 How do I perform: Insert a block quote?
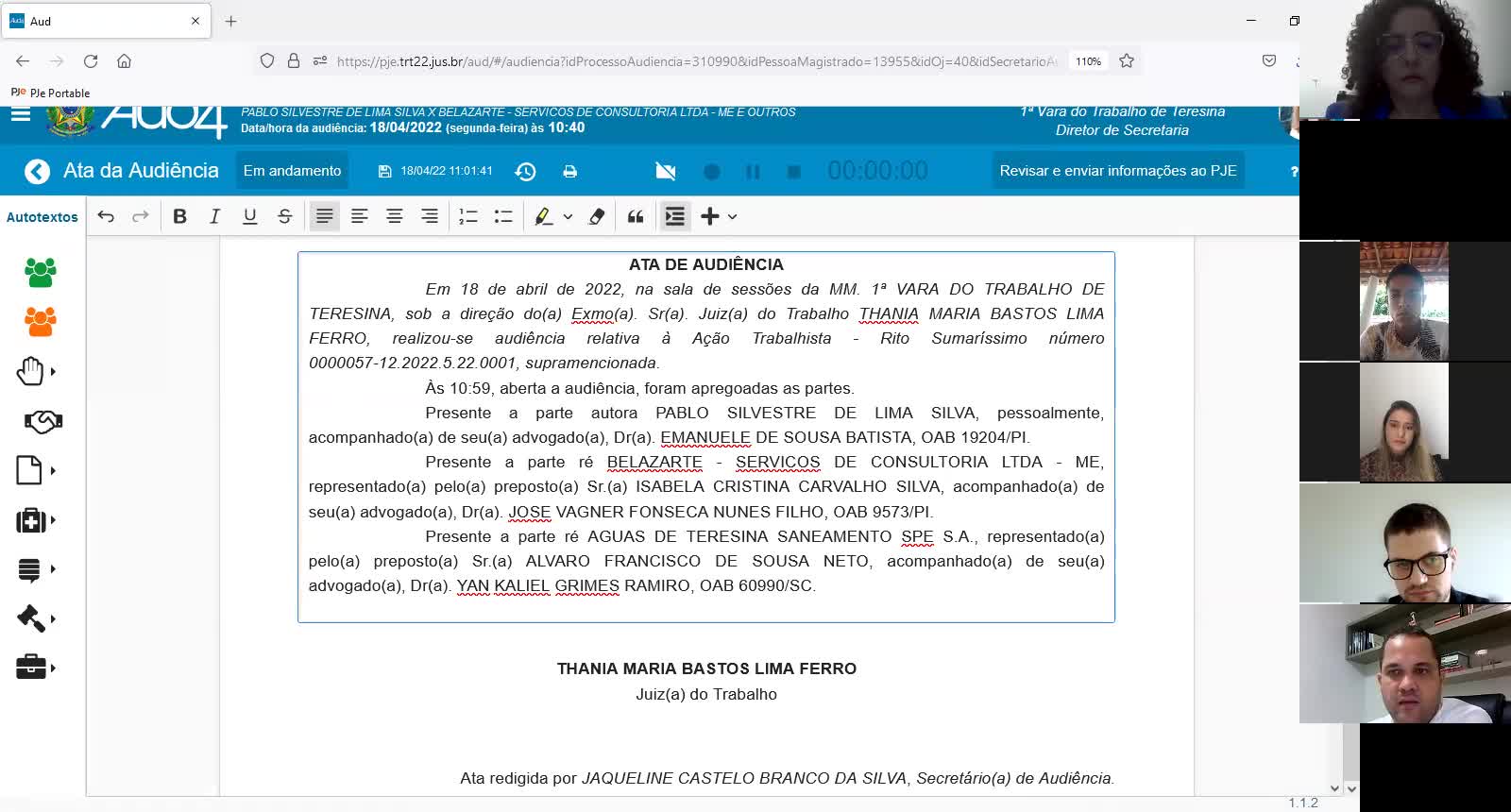[636, 216]
